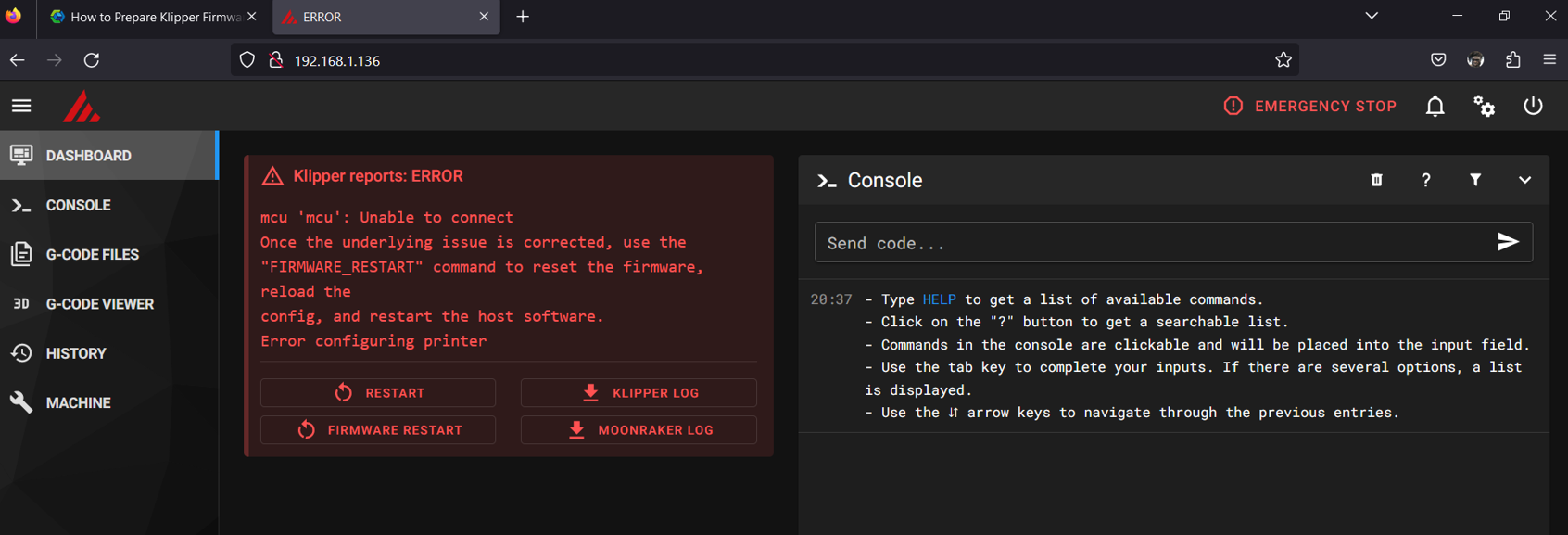Viewport: 1568px width, 535px height.
Task: Click the red Mainsail logo
Action: (82, 107)
